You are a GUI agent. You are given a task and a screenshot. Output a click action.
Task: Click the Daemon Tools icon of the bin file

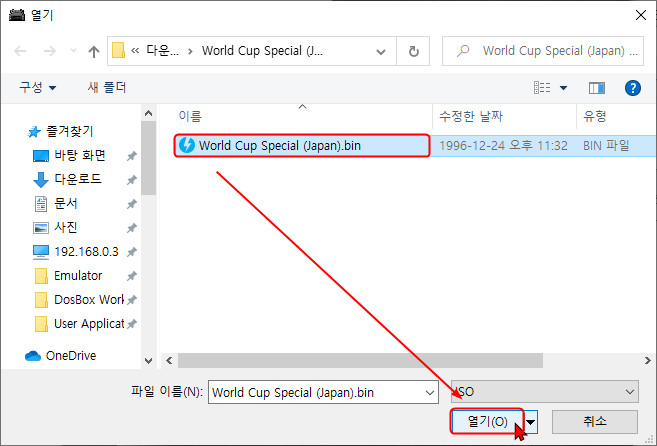point(186,145)
